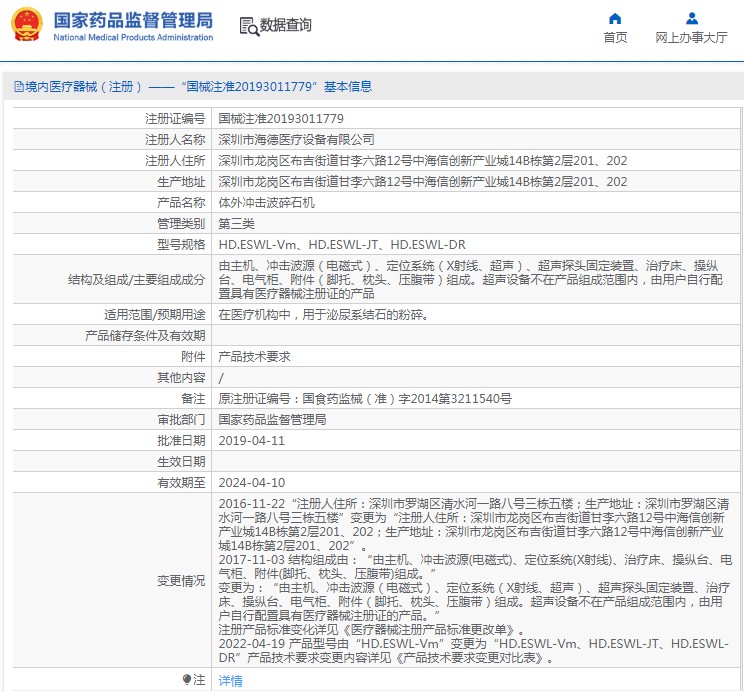Click the 生产地址 row label
The image size is (744, 692).
click(181, 181)
